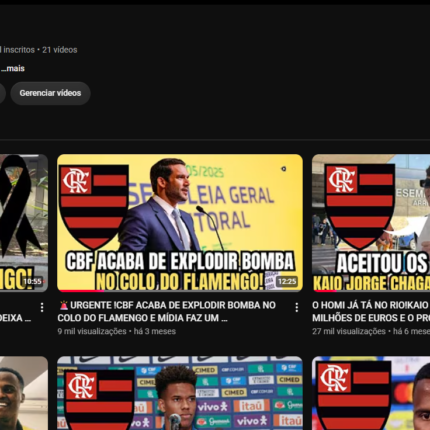This screenshot has width=430, height=430.
Task: Open the O HOMI JÁ TÁ NO RIO title link
Action: tap(370, 312)
